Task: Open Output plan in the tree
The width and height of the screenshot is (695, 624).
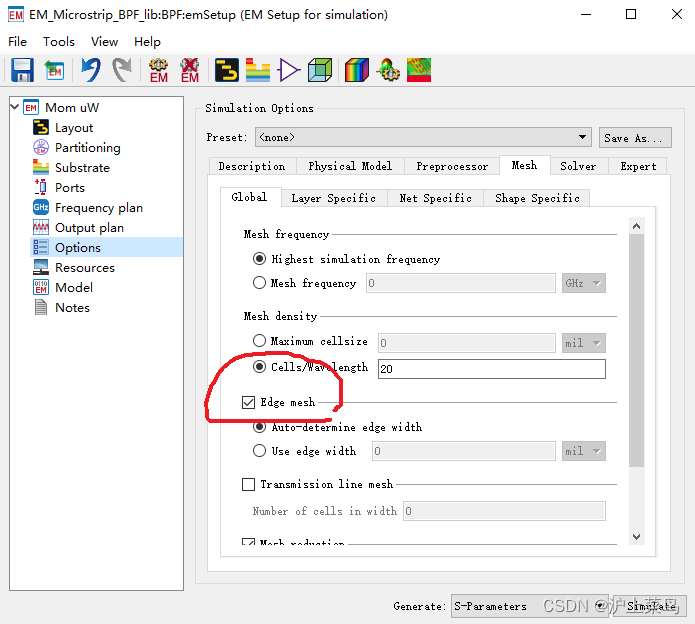Action: click(89, 227)
